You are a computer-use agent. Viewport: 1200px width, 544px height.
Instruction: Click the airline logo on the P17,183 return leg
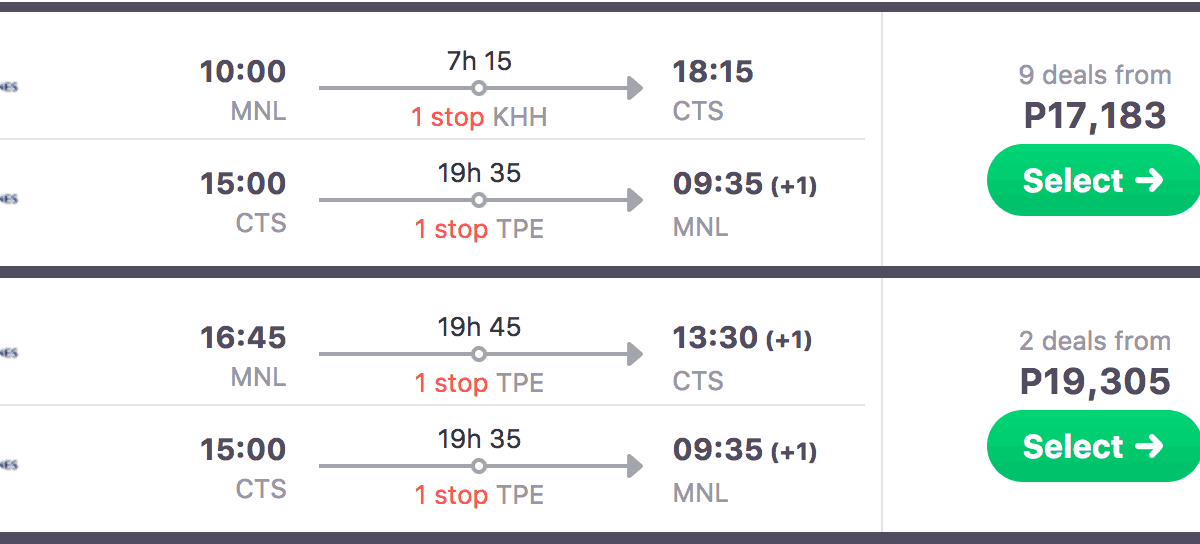coord(8,199)
